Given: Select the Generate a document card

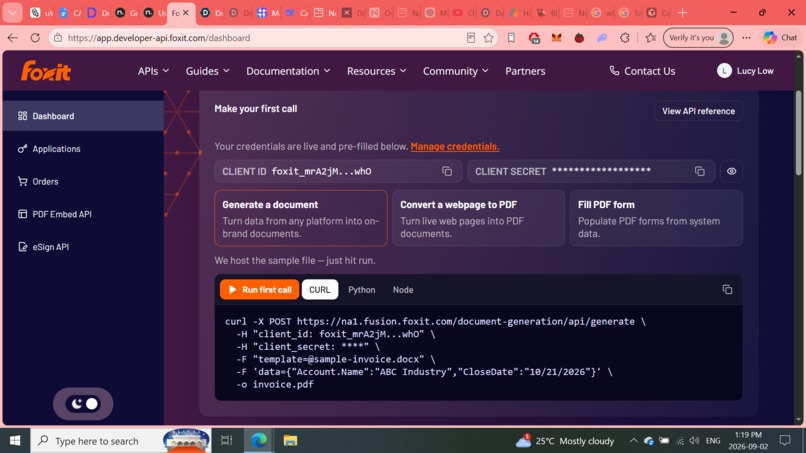Looking at the screenshot, I should tap(301, 218).
